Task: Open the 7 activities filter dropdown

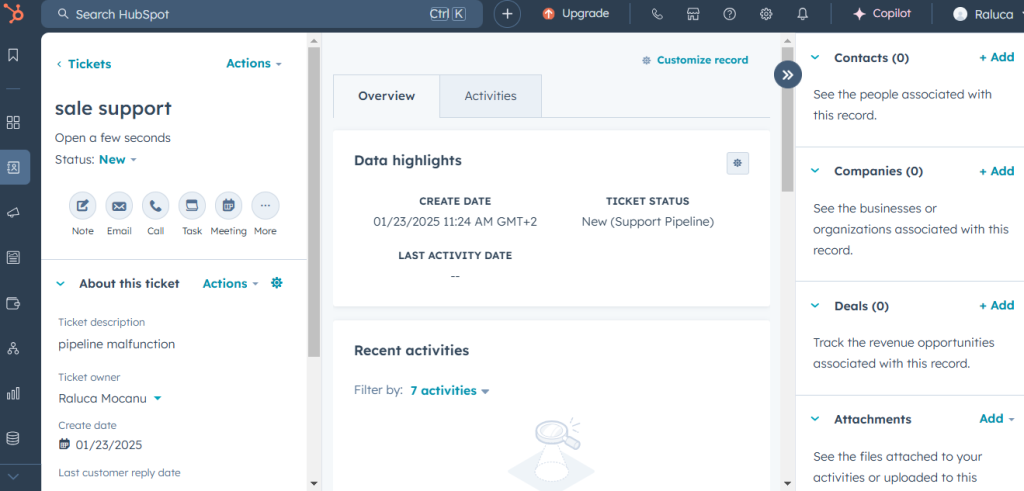Action: pyautogui.click(x=450, y=391)
